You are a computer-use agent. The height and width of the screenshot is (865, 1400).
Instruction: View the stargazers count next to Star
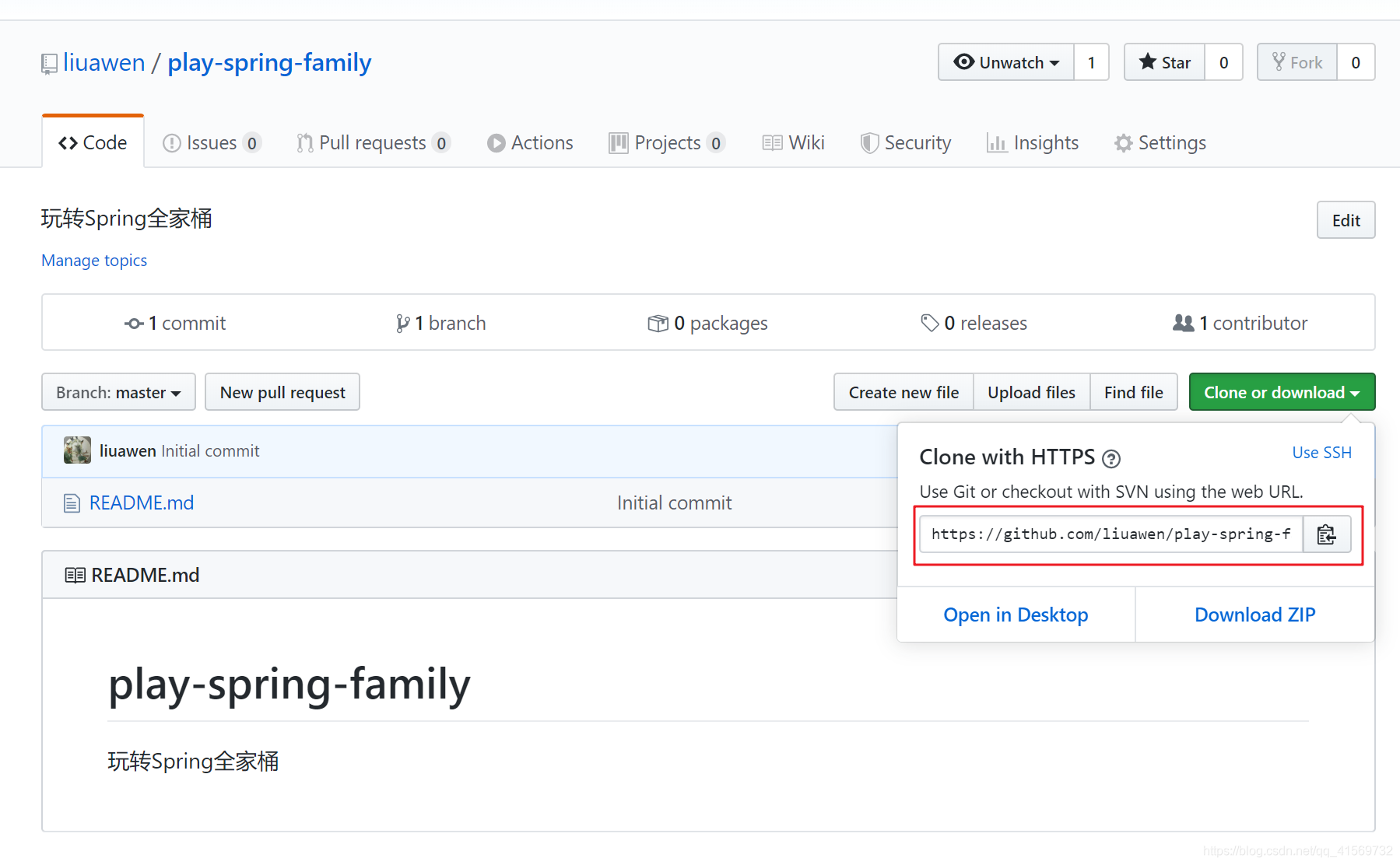1224,62
